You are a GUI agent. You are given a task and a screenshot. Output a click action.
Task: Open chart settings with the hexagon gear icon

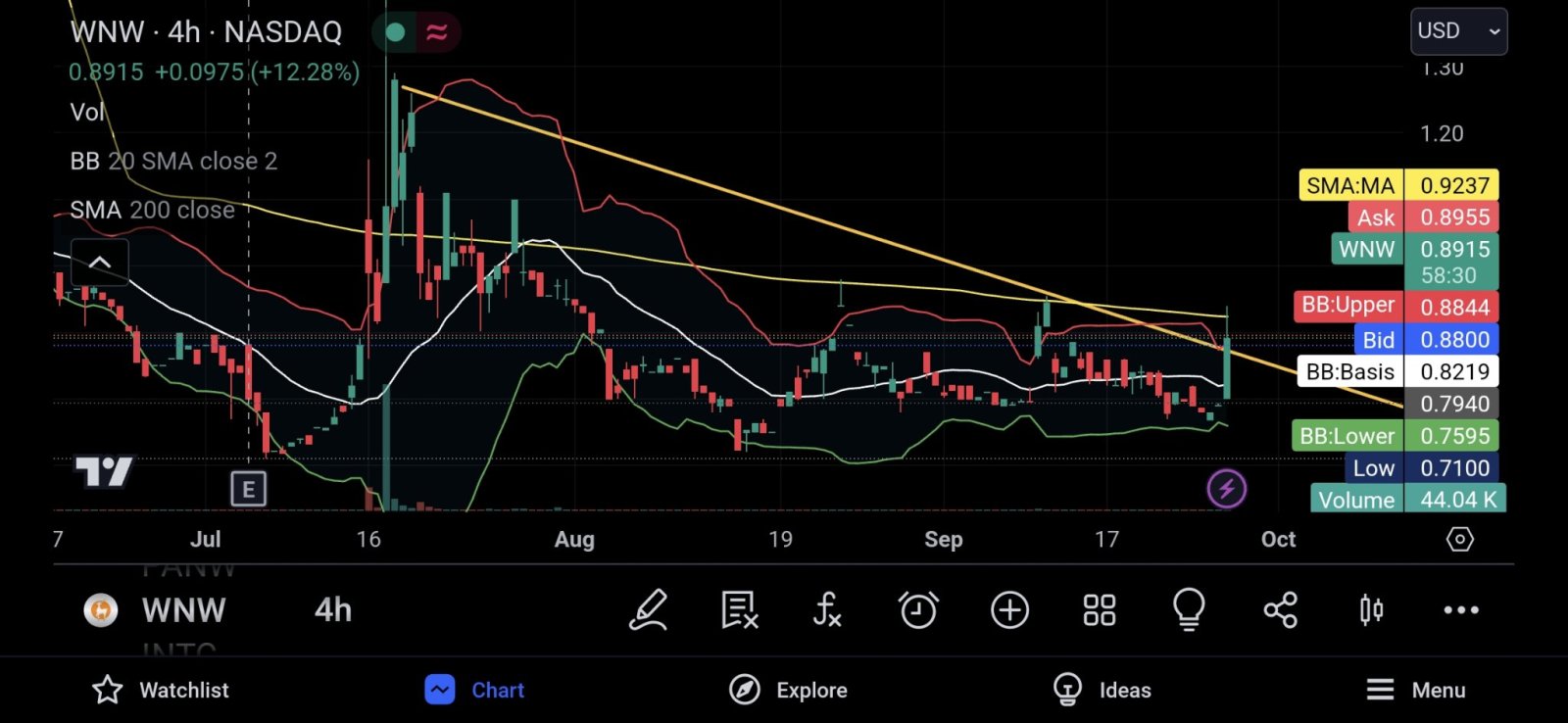click(x=1459, y=539)
